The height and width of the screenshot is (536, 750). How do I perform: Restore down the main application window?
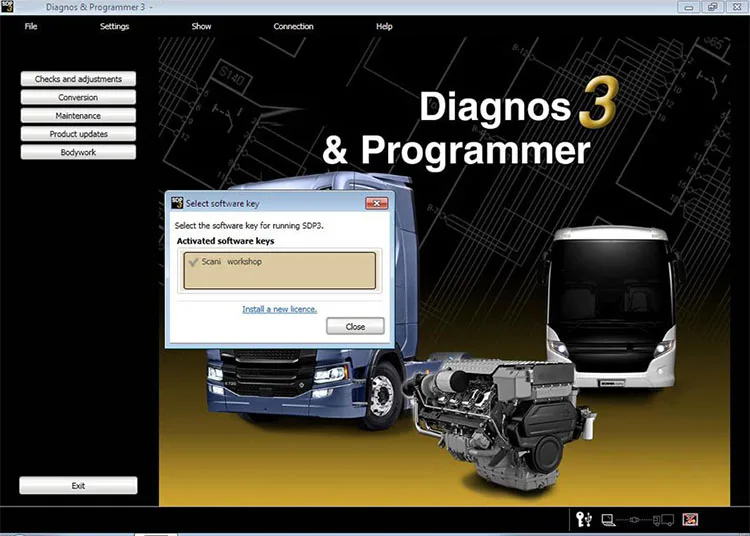click(712, 7)
